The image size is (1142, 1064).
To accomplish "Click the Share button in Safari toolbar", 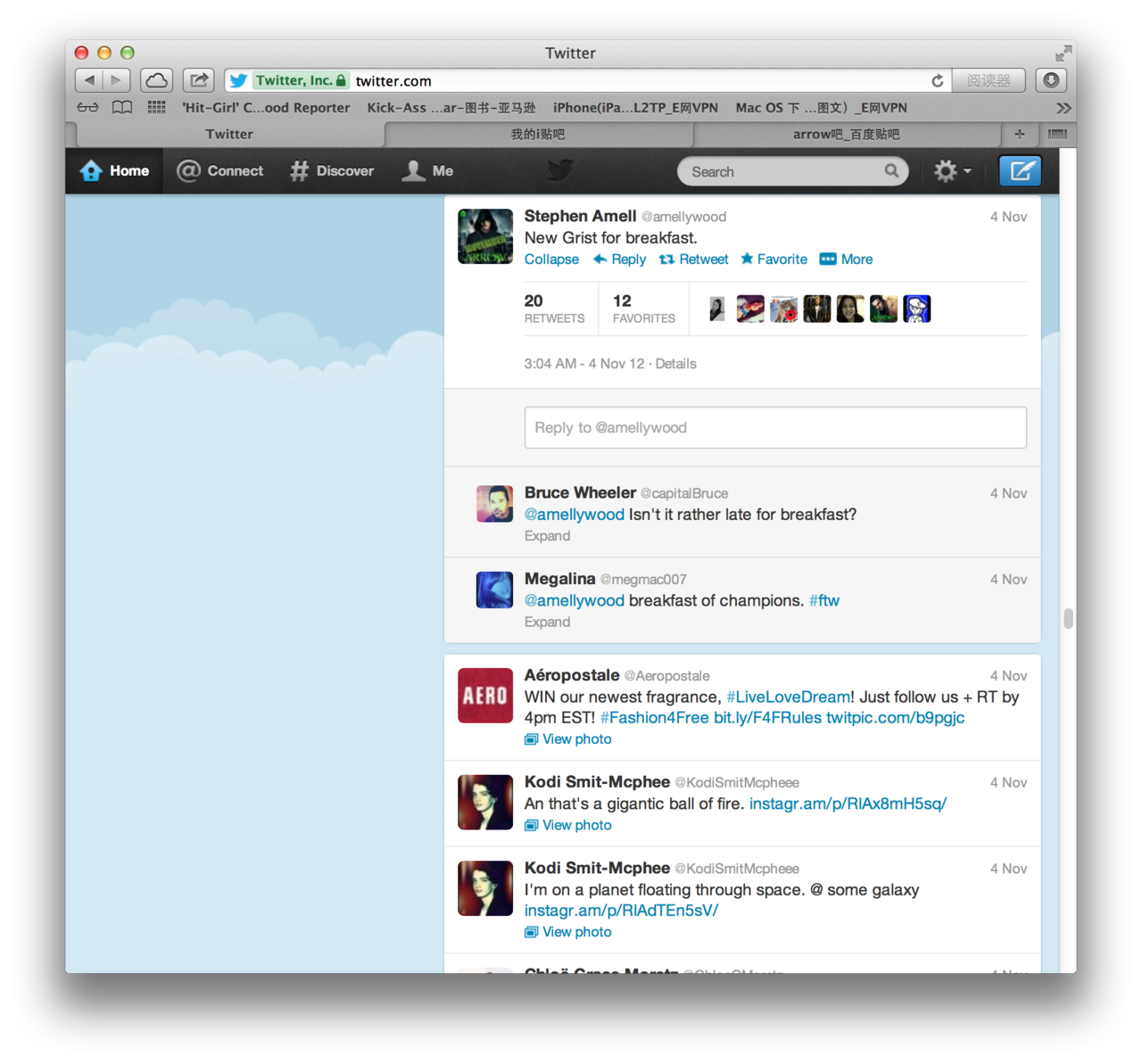I will click(199, 80).
